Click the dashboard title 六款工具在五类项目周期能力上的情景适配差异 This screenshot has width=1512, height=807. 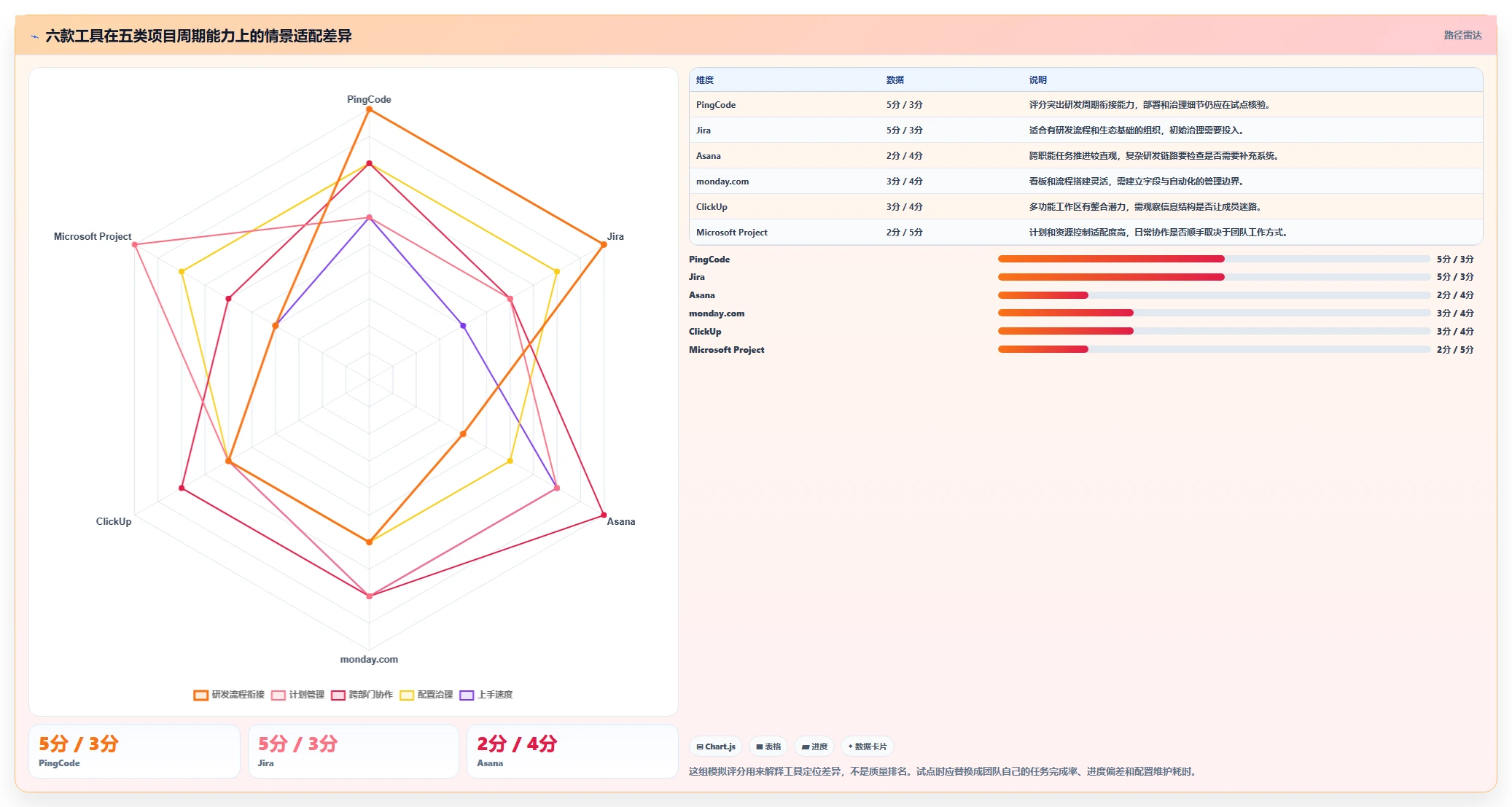click(198, 36)
